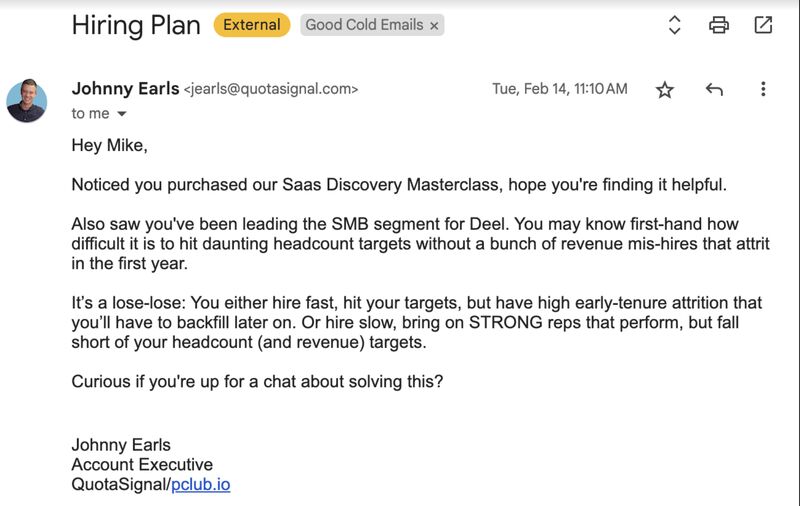The height and width of the screenshot is (506, 800).
Task: Toggle expand all up-down chevrons icon
Action: click(x=674, y=24)
